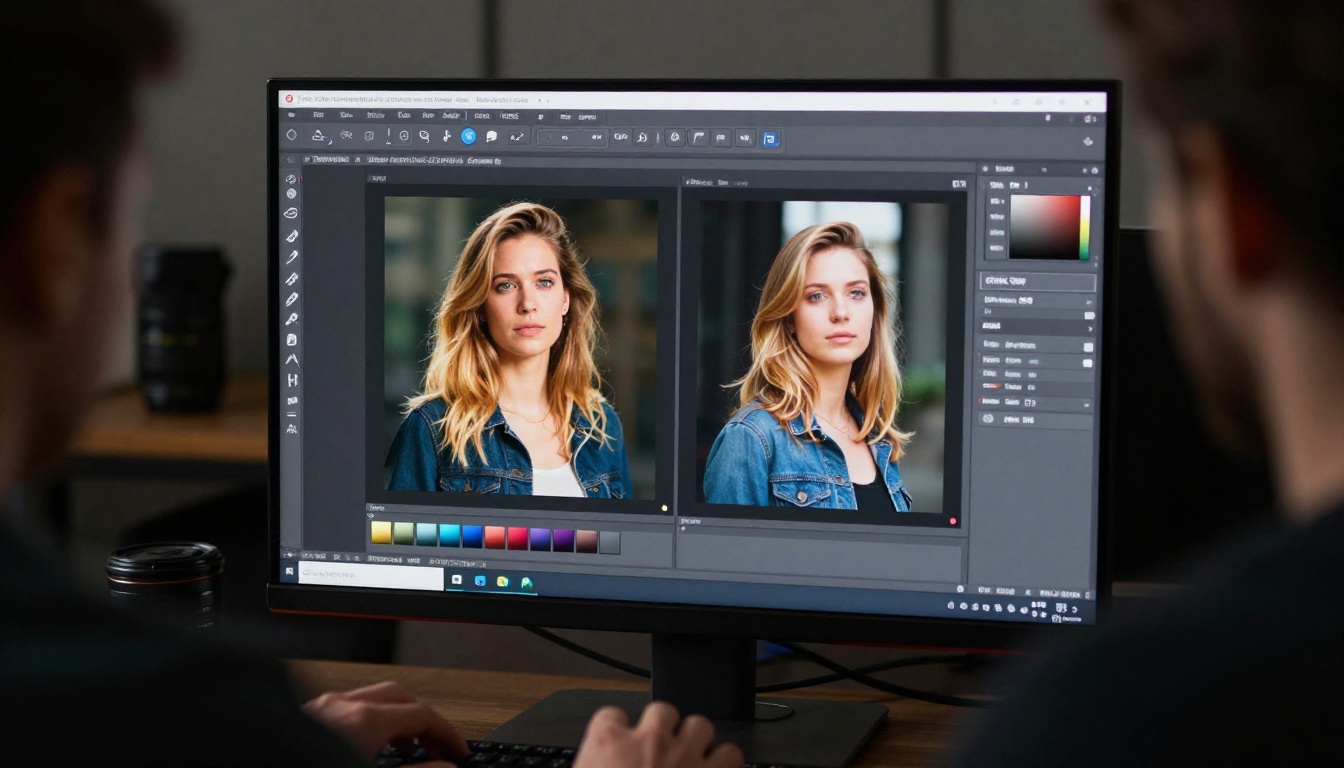Click the yellow dot under left portrait

665,508
